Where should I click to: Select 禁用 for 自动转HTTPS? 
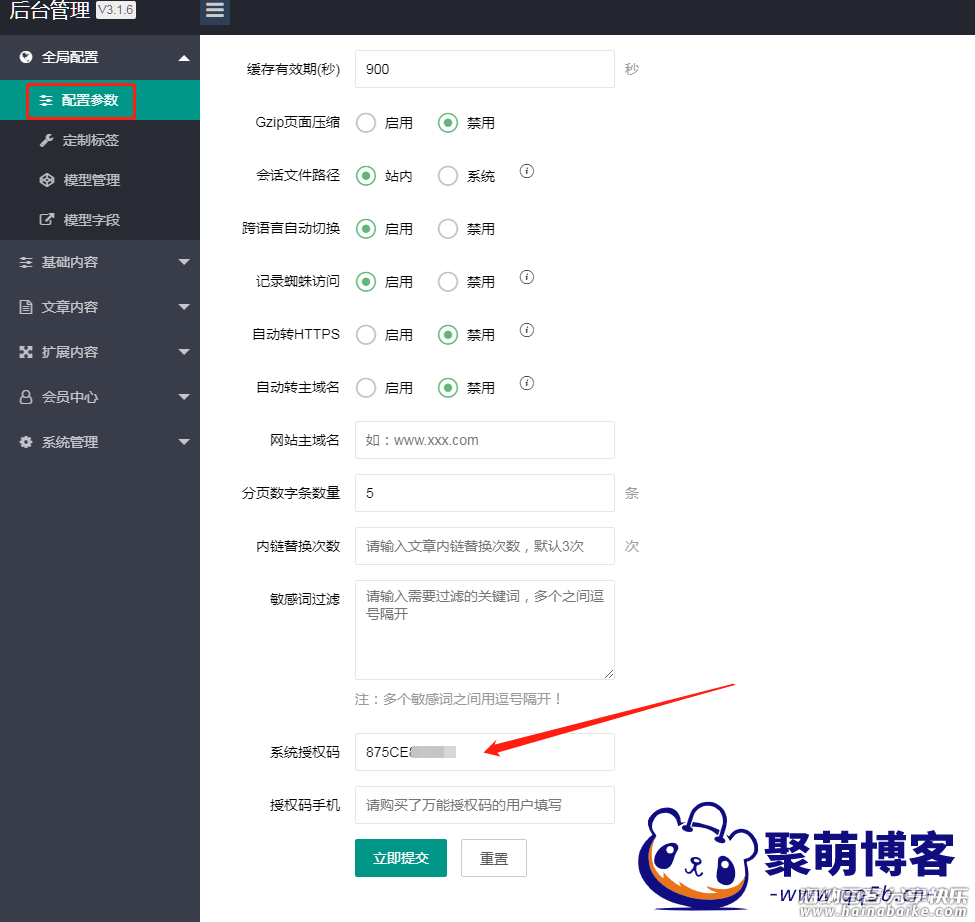(448, 334)
